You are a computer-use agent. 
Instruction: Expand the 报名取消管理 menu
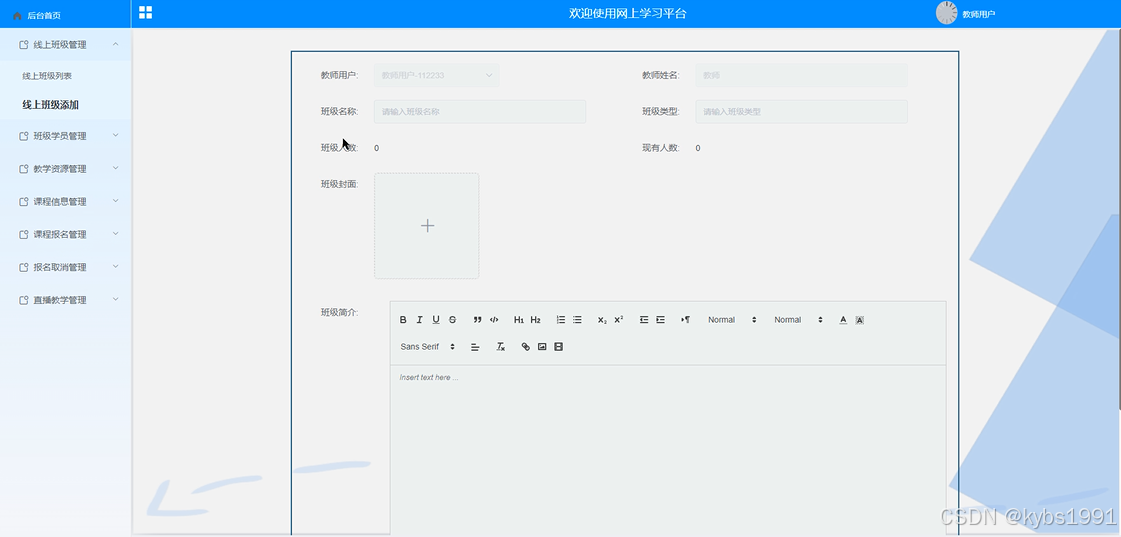pos(66,267)
